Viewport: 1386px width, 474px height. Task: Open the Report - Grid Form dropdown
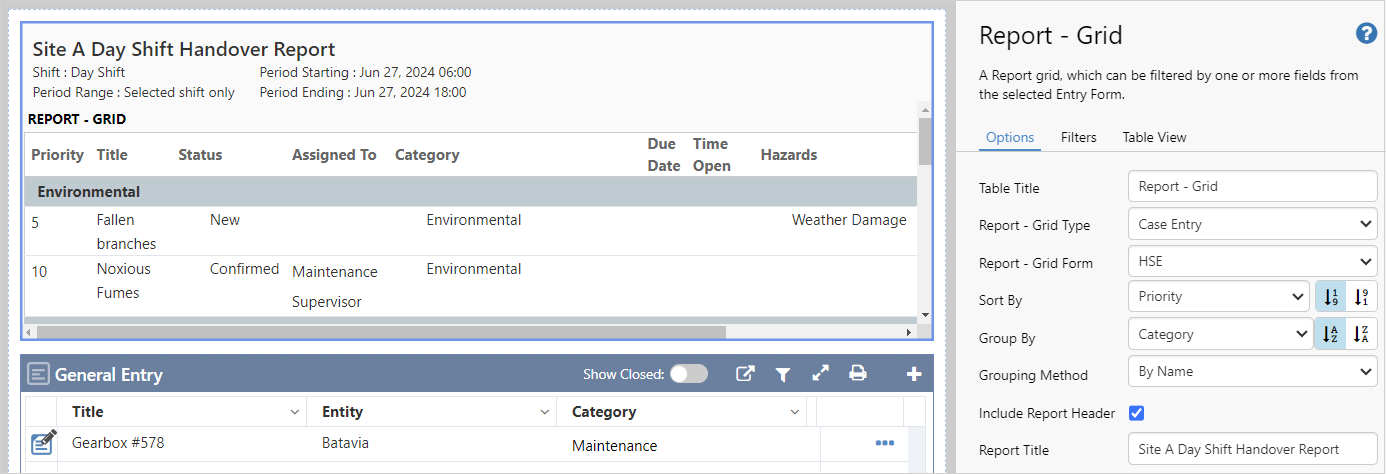[1252, 262]
